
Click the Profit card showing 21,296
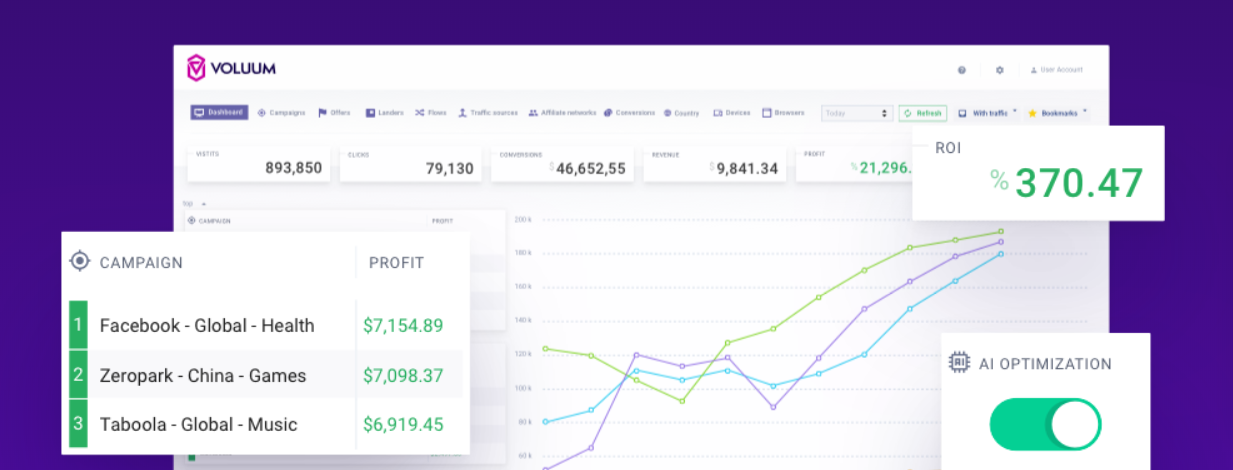click(x=855, y=164)
